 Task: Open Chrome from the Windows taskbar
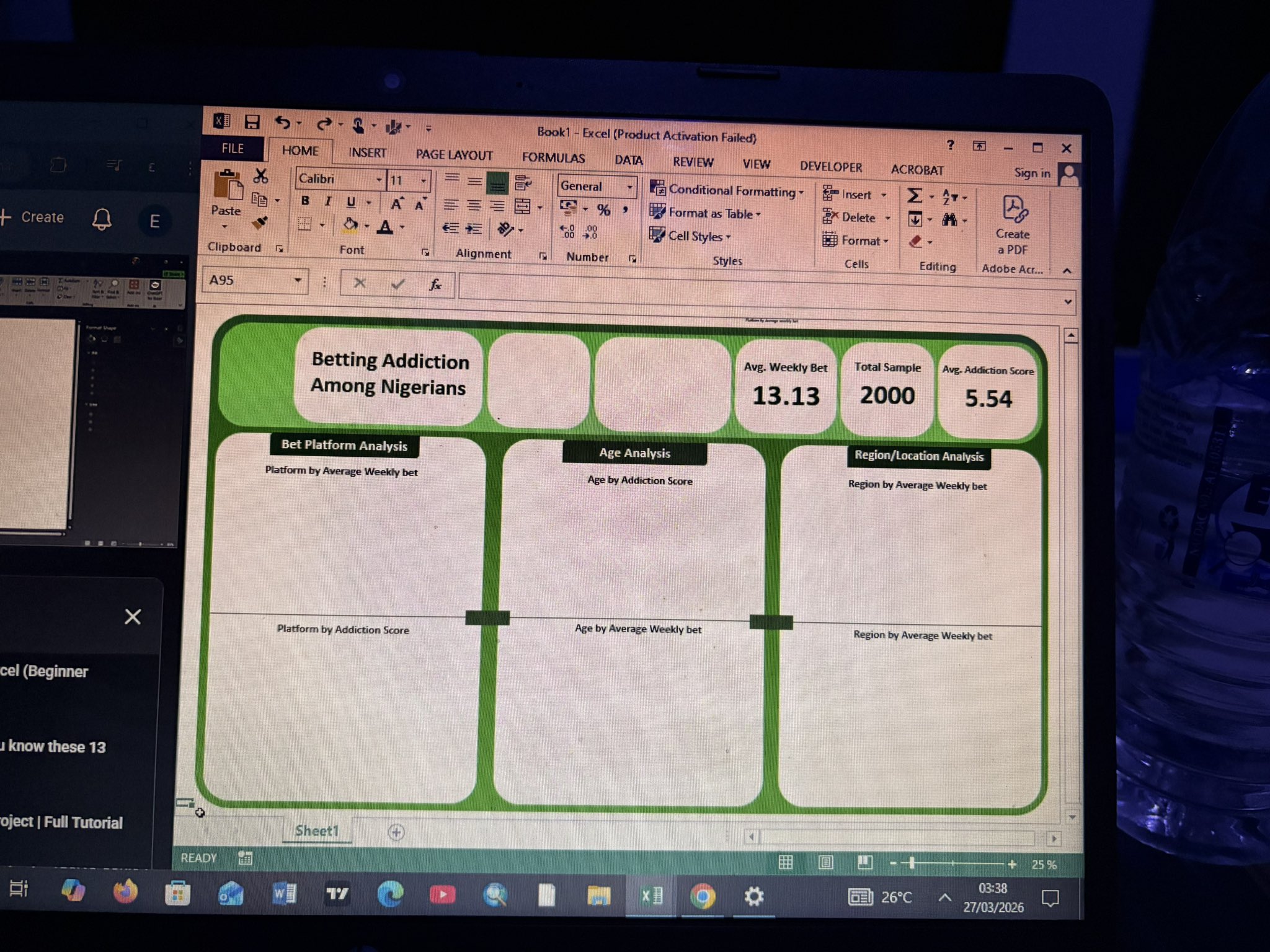tap(703, 896)
